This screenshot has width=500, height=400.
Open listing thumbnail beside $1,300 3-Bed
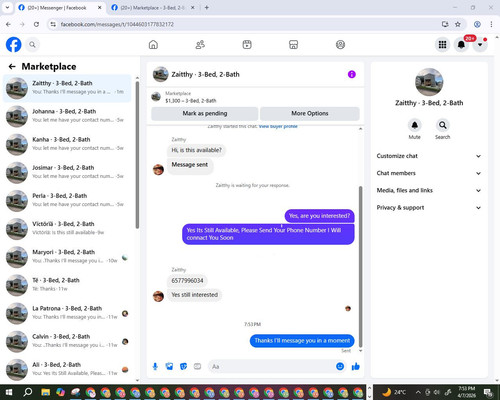pyautogui.click(x=156, y=97)
